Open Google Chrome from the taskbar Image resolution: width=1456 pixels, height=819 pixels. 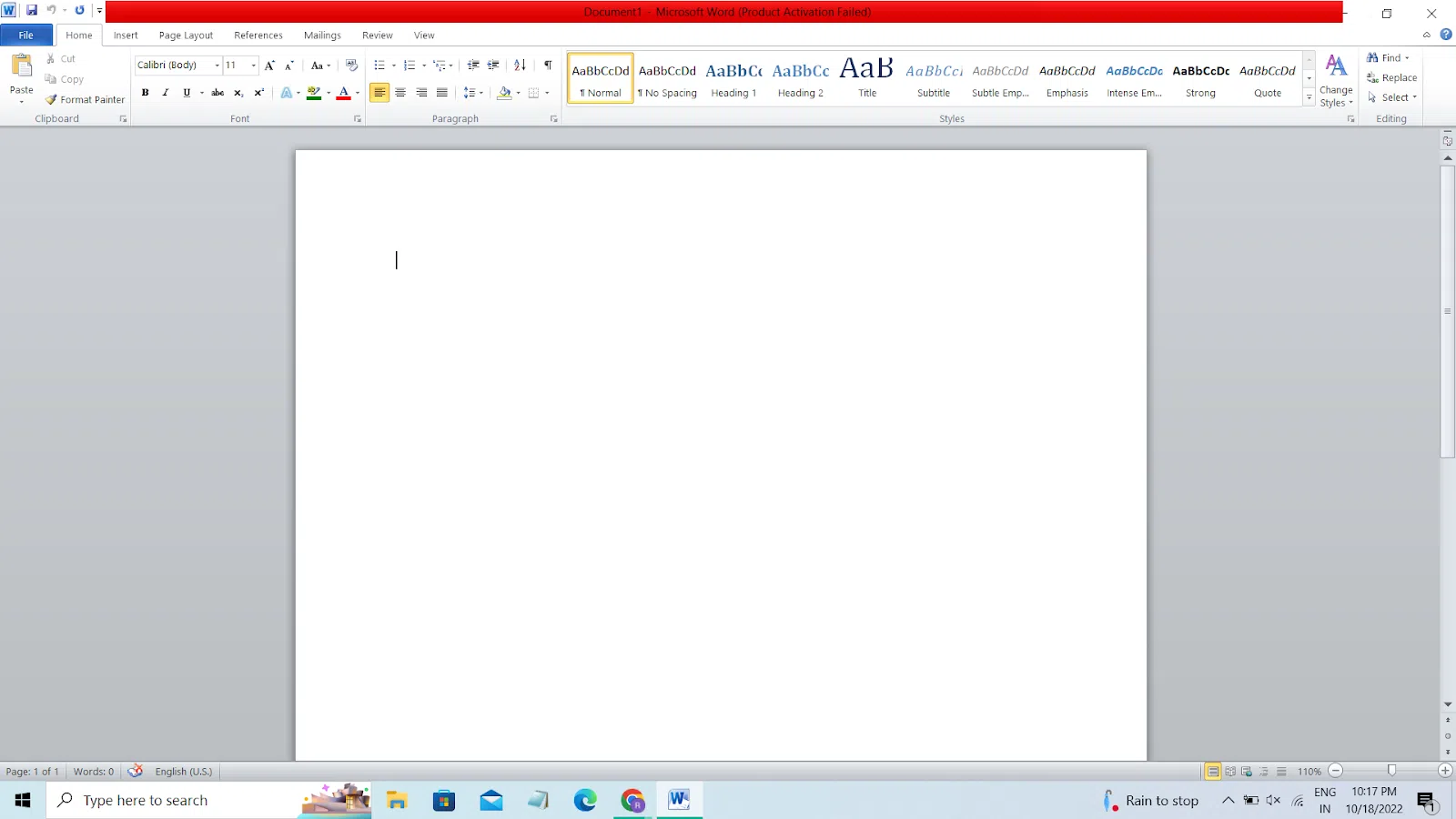[632, 800]
